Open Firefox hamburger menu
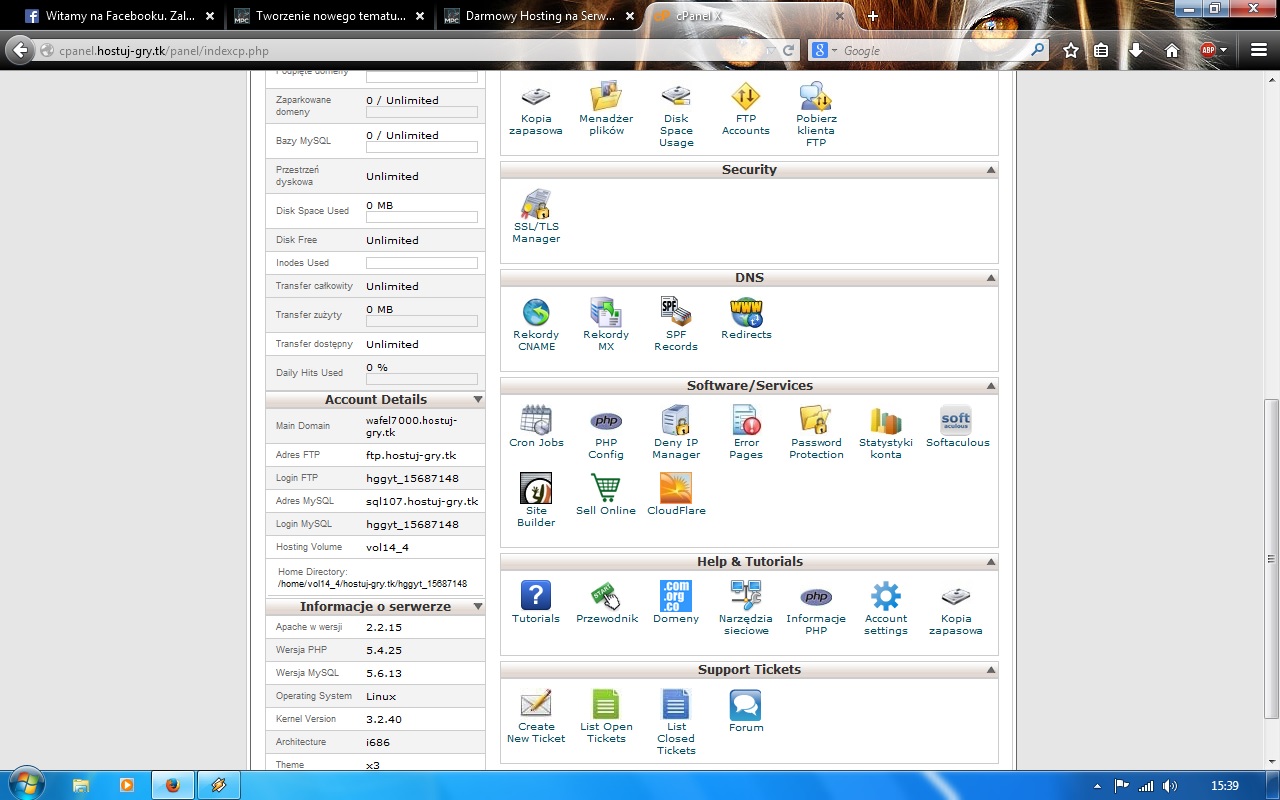The height and width of the screenshot is (800, 1280). coord(1258,50)
